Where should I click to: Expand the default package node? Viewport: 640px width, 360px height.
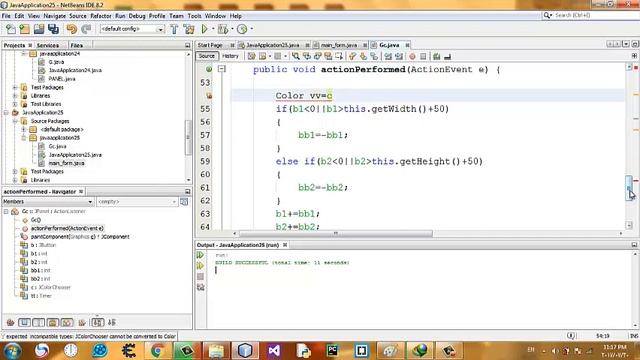point(23,129)
